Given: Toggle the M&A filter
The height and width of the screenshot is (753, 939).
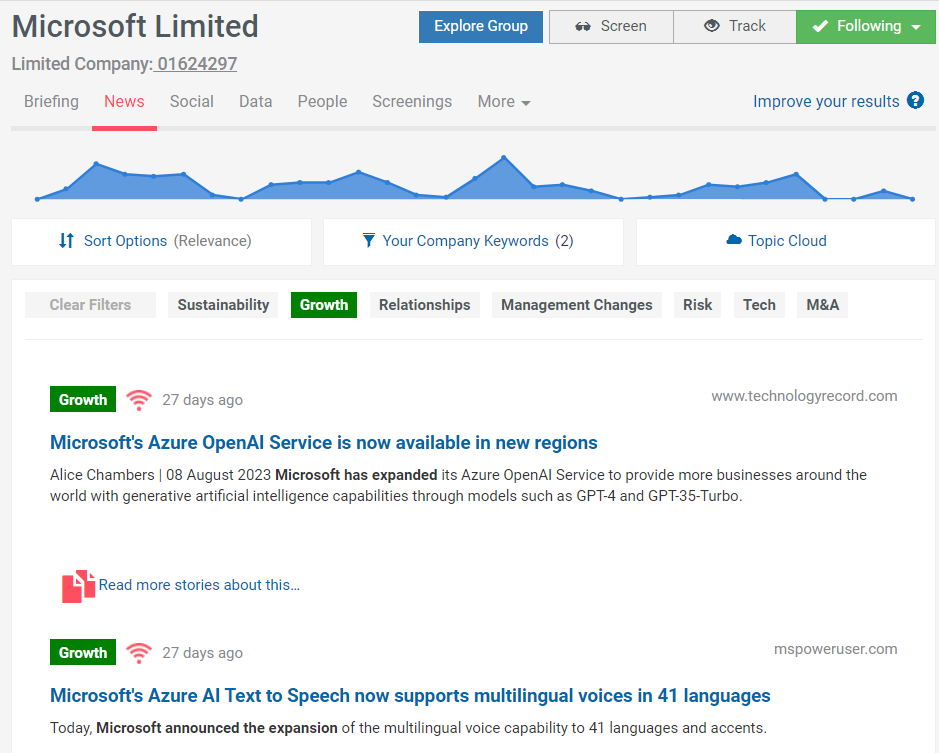Looking at the screenshot, I should [x=822, y=305].
